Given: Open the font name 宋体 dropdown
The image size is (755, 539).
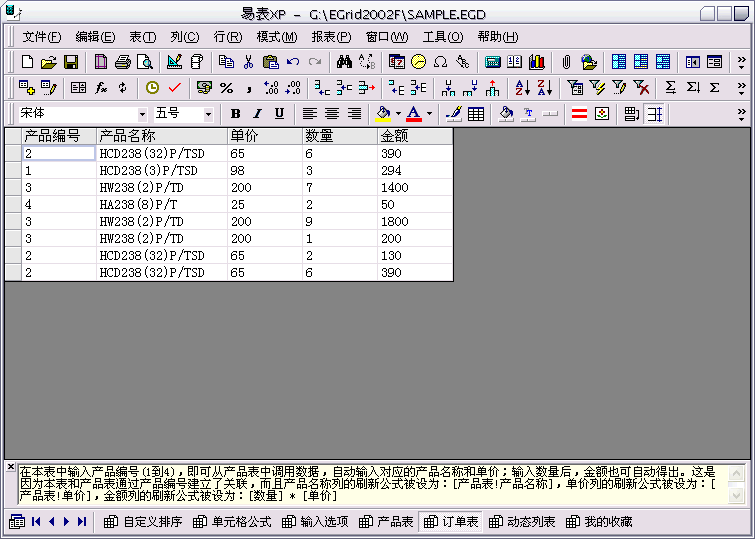Looking at the screenshot, I should [142, 115].
